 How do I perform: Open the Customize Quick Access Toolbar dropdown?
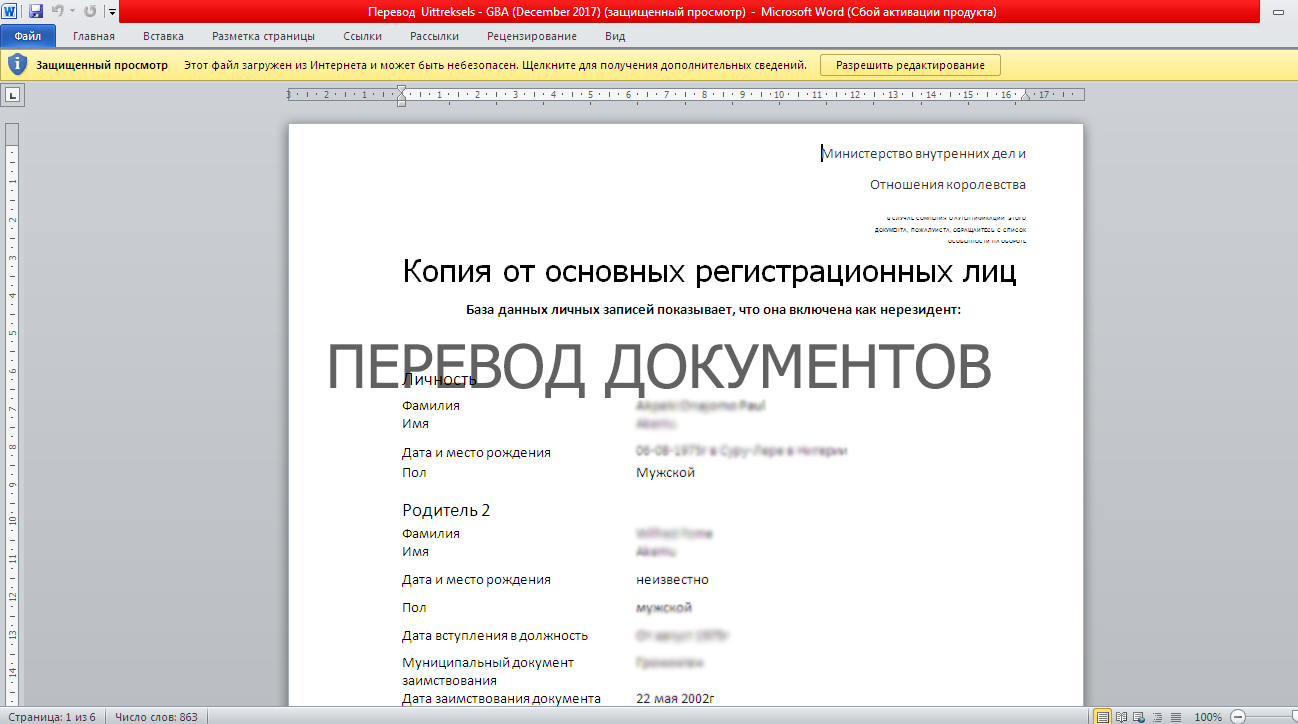[111, 12]
